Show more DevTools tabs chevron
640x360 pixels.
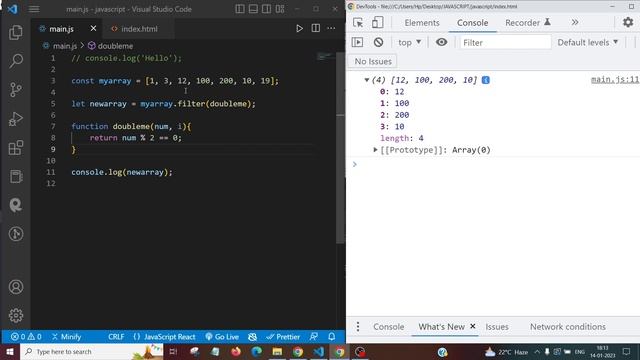[575, 22]
